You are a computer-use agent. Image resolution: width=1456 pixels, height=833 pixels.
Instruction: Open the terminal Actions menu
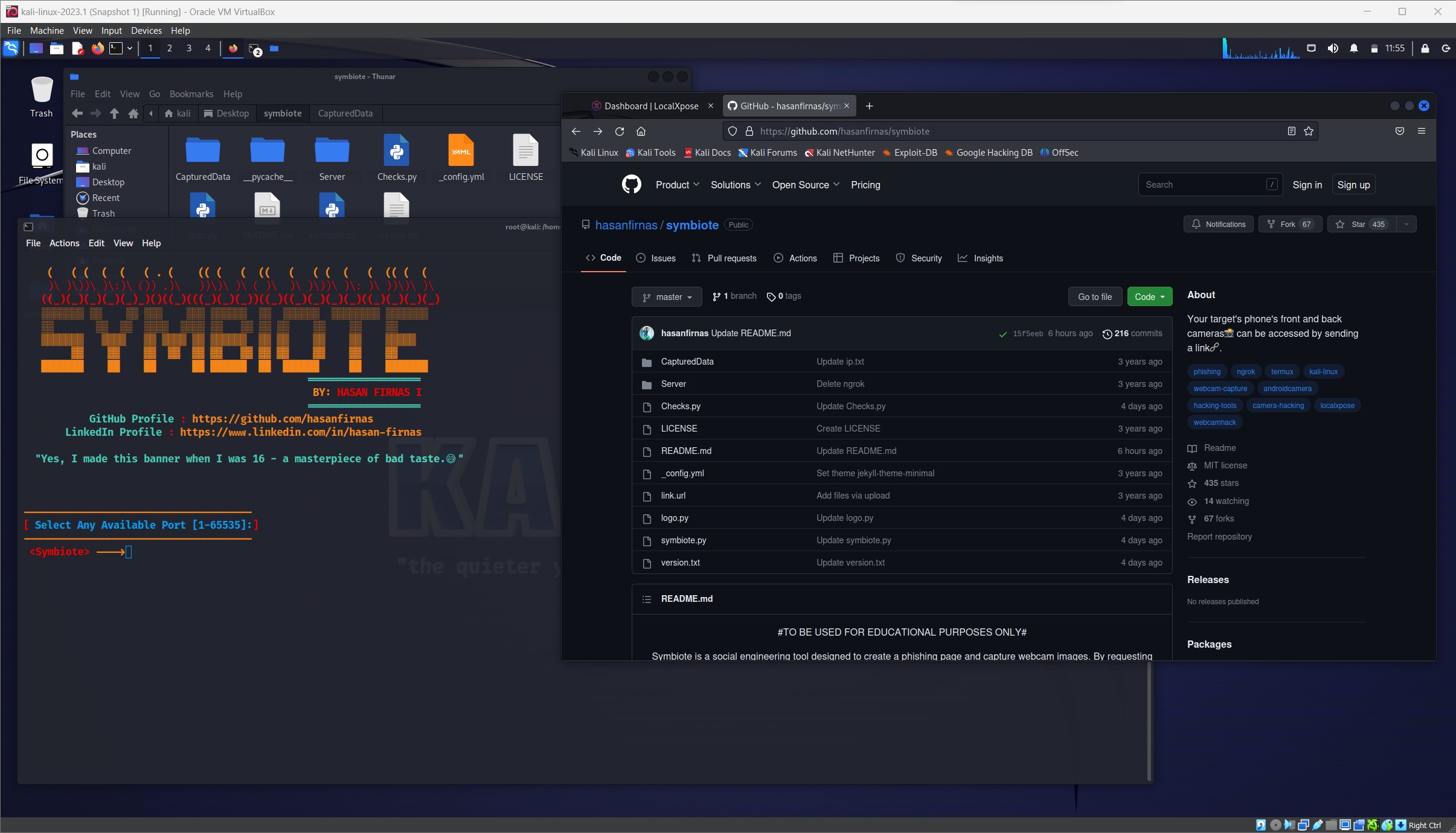coord(64,243)
